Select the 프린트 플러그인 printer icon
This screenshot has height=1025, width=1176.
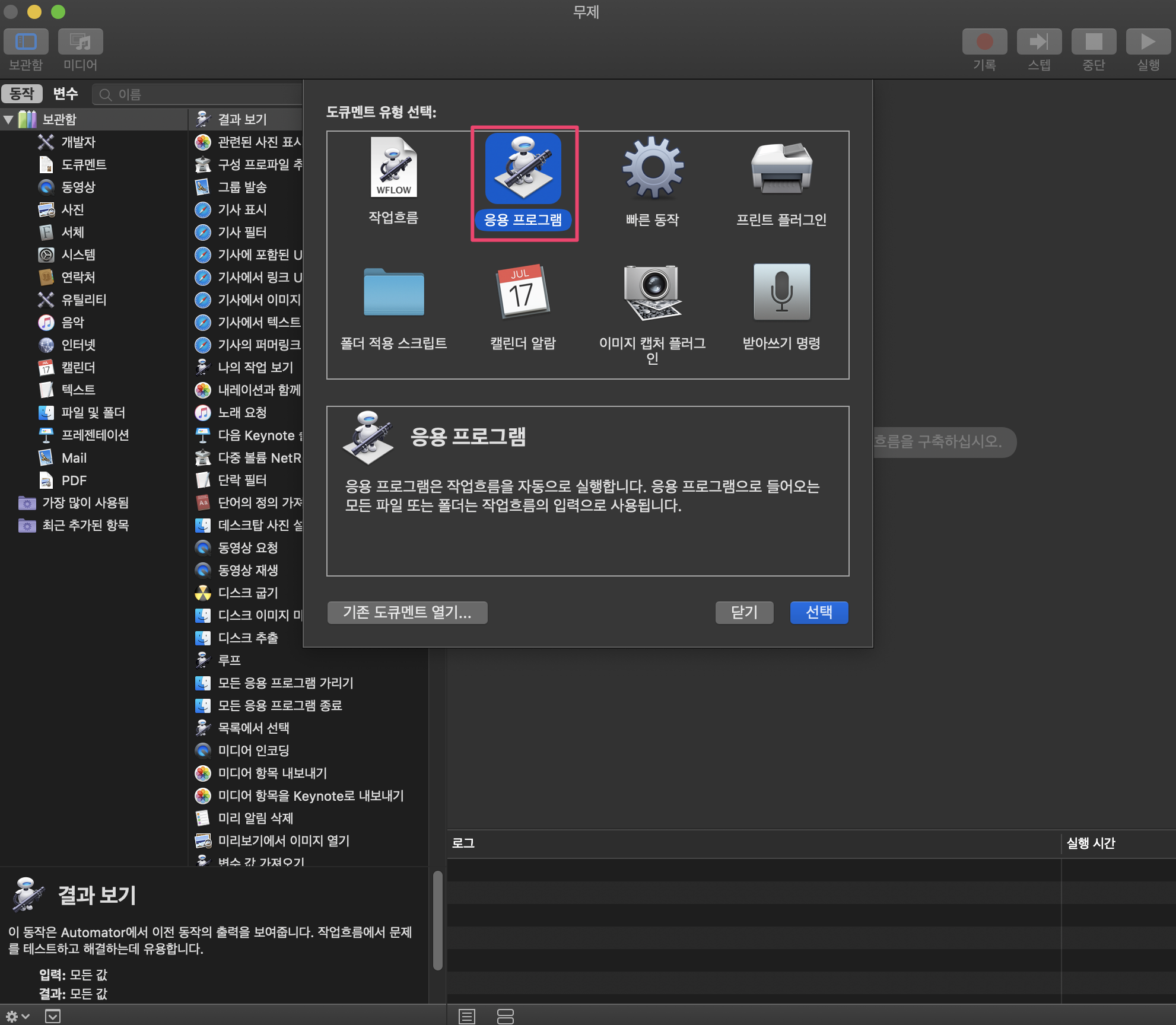[781, 169]
